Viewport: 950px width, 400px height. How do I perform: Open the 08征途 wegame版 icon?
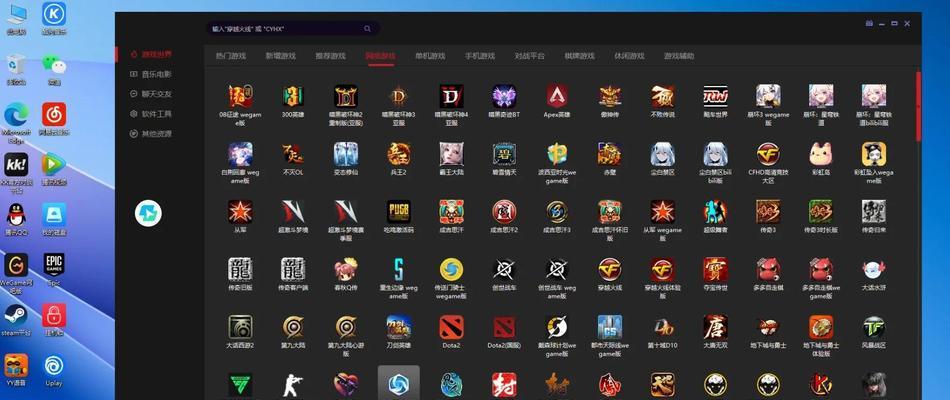(x=240, y=96)
